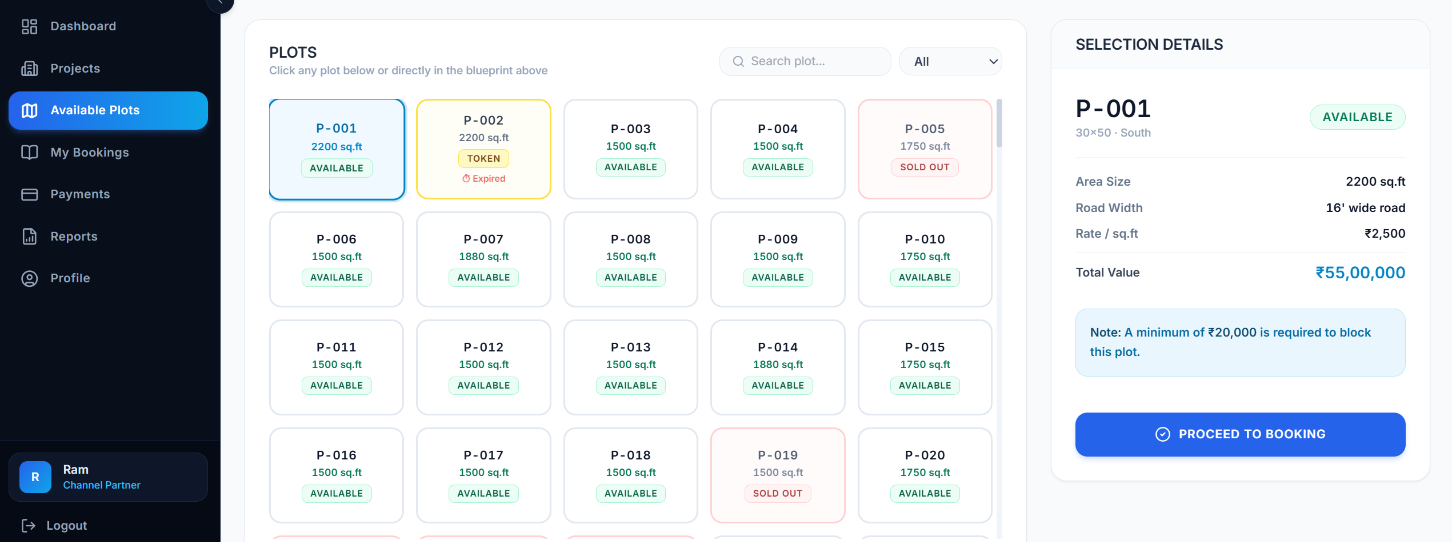
Task: Select plot P-015
Action: 925,367
